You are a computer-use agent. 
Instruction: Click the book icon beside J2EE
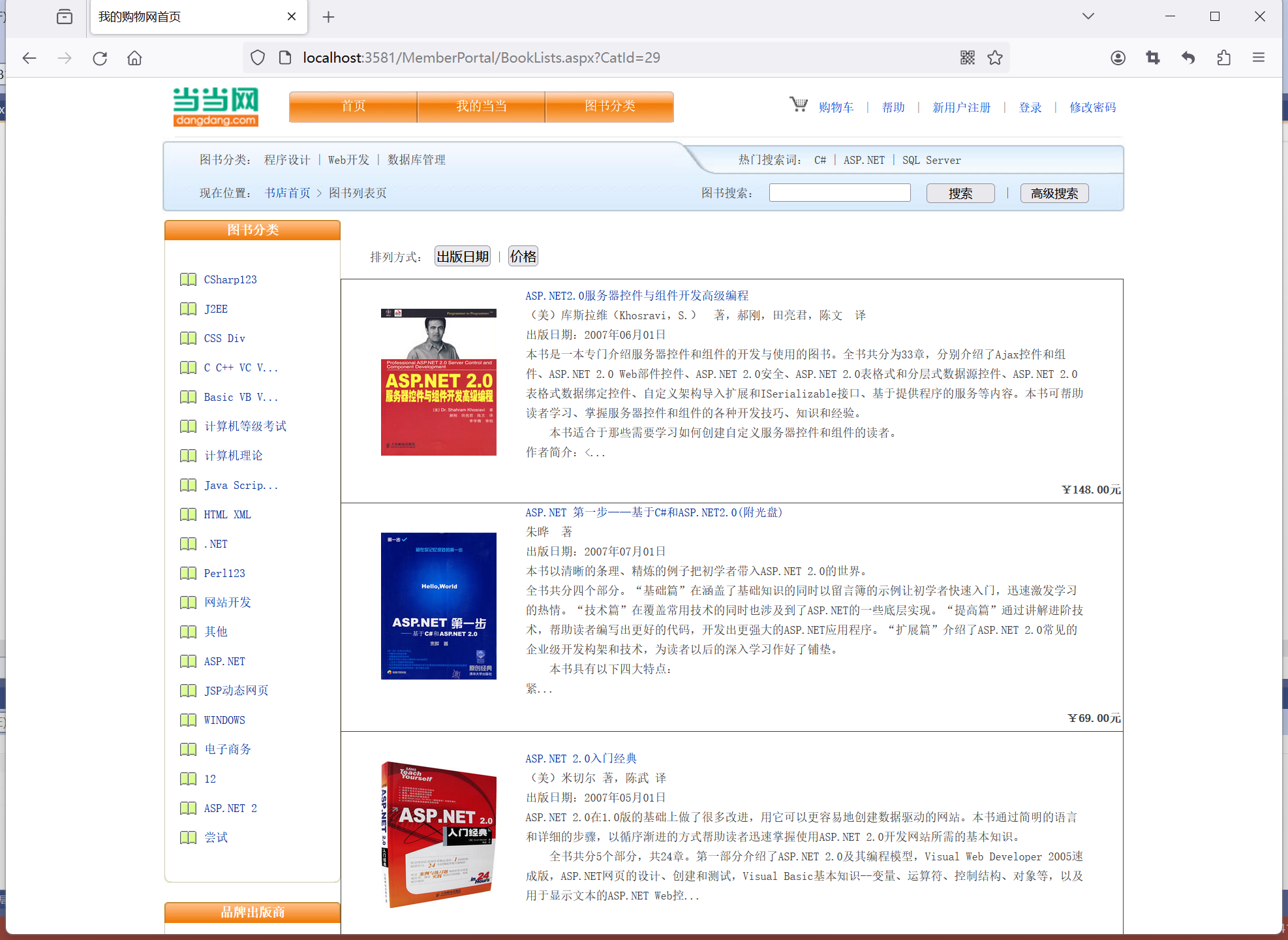pyautogui.click(x=188, y=309)
